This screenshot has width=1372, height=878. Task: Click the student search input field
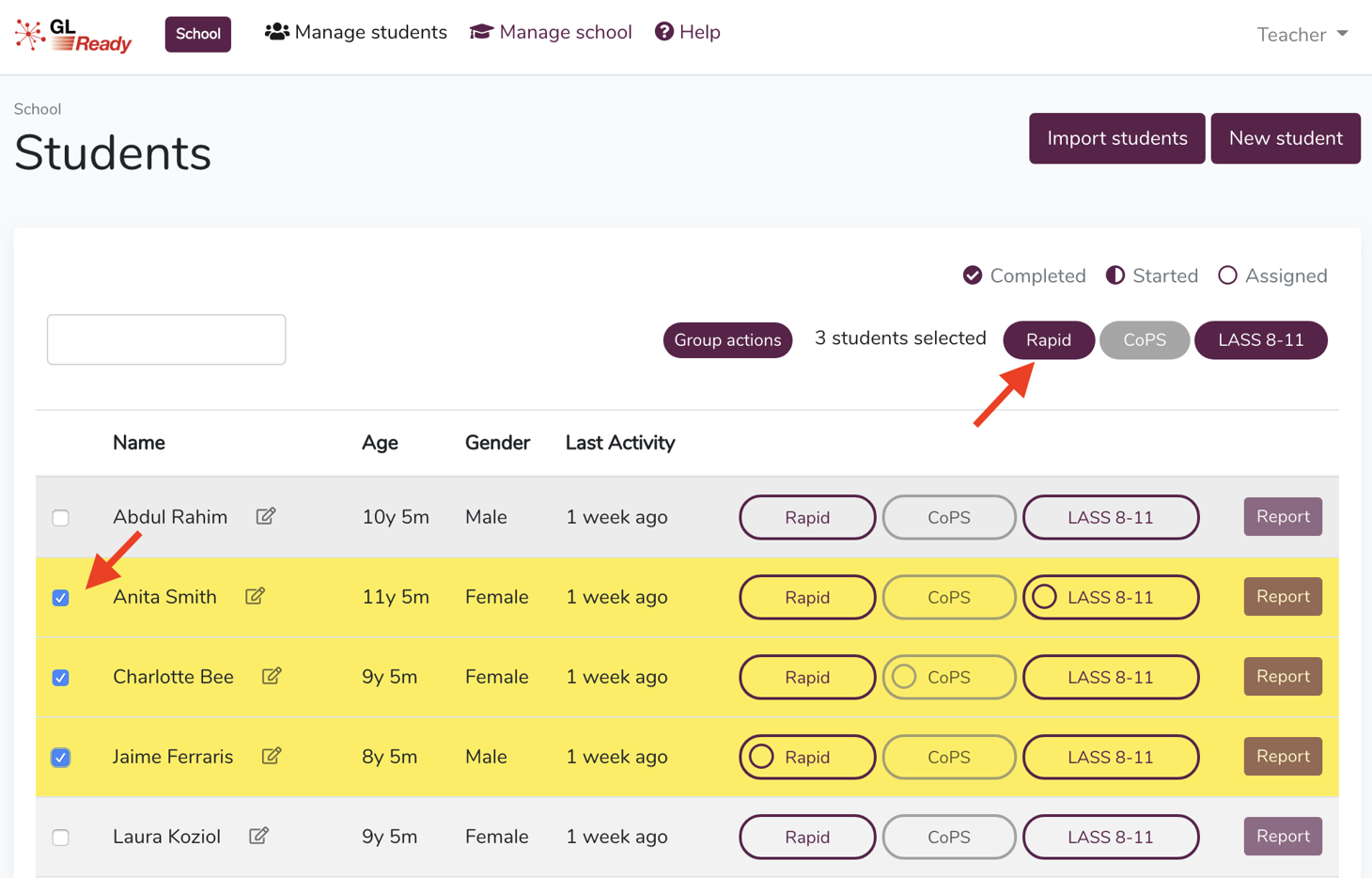pos(165,339)
